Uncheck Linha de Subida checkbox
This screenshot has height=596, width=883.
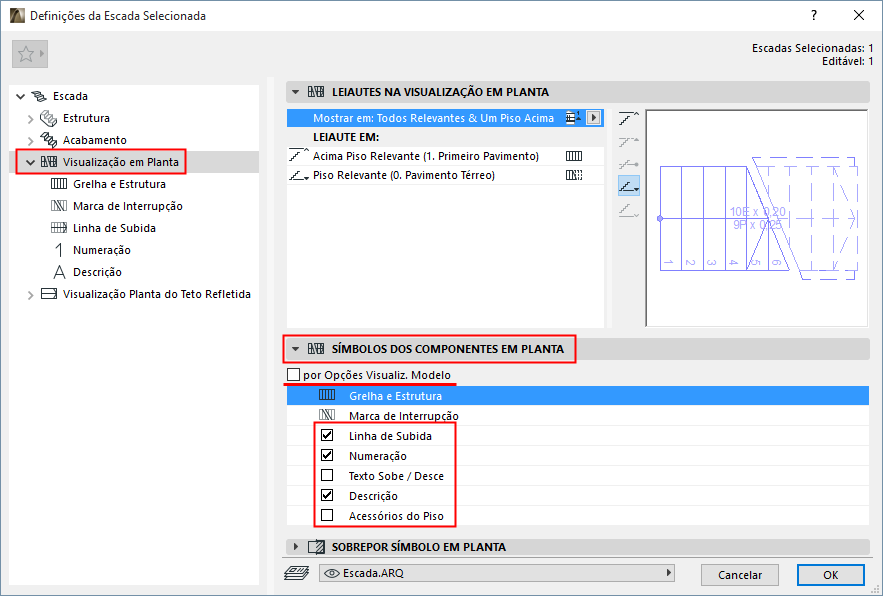pos(327,435)
